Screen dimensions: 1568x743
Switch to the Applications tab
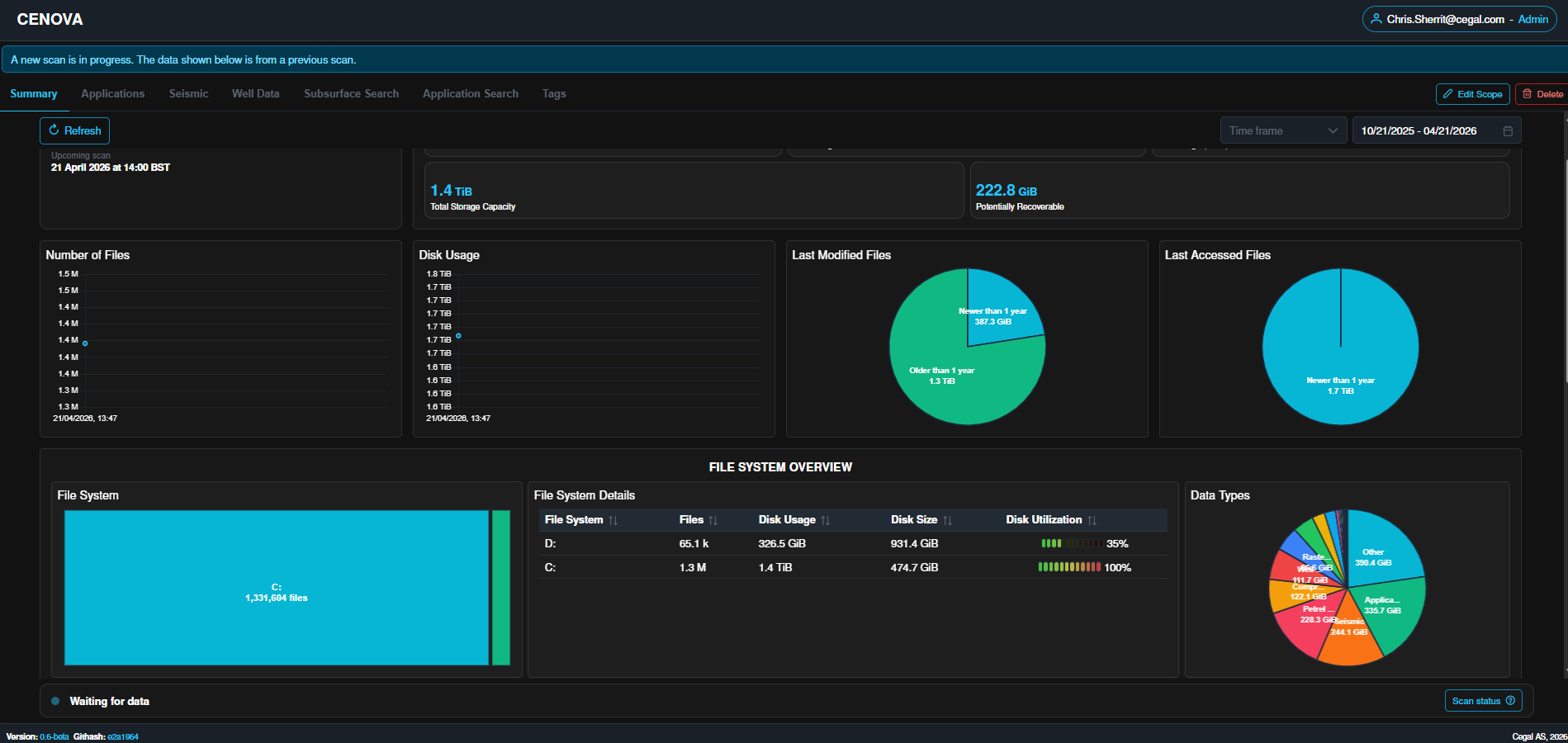(112, 93)
